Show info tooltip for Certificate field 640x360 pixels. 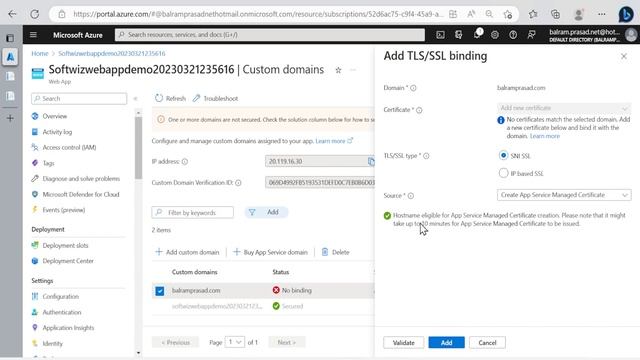(419, 110)
